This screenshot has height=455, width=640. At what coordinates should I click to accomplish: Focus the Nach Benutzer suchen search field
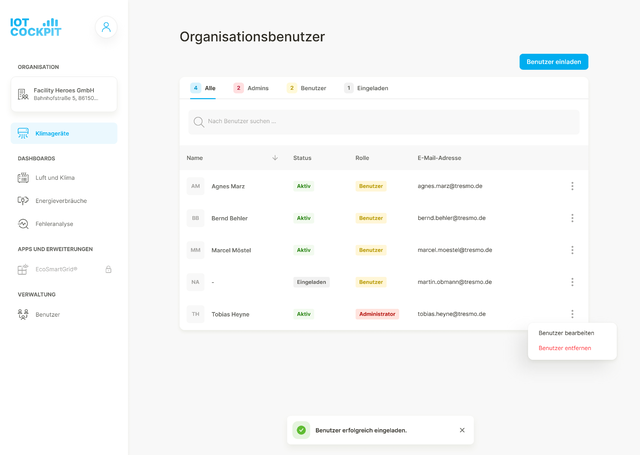pyautogui.click(x=384, y=122)
